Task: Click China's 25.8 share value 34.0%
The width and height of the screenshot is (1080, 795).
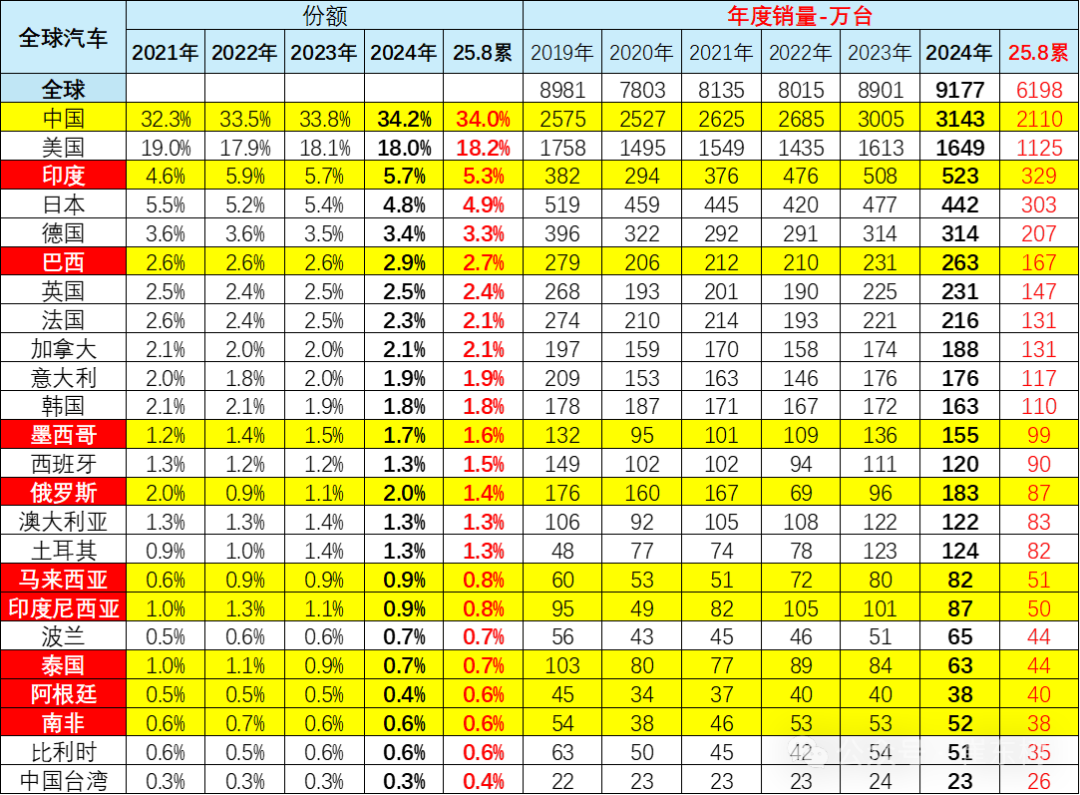Action: (x=483, y=118)
